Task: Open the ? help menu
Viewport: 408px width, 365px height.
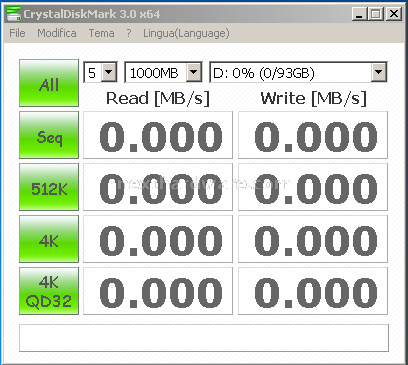Action: 129,33
